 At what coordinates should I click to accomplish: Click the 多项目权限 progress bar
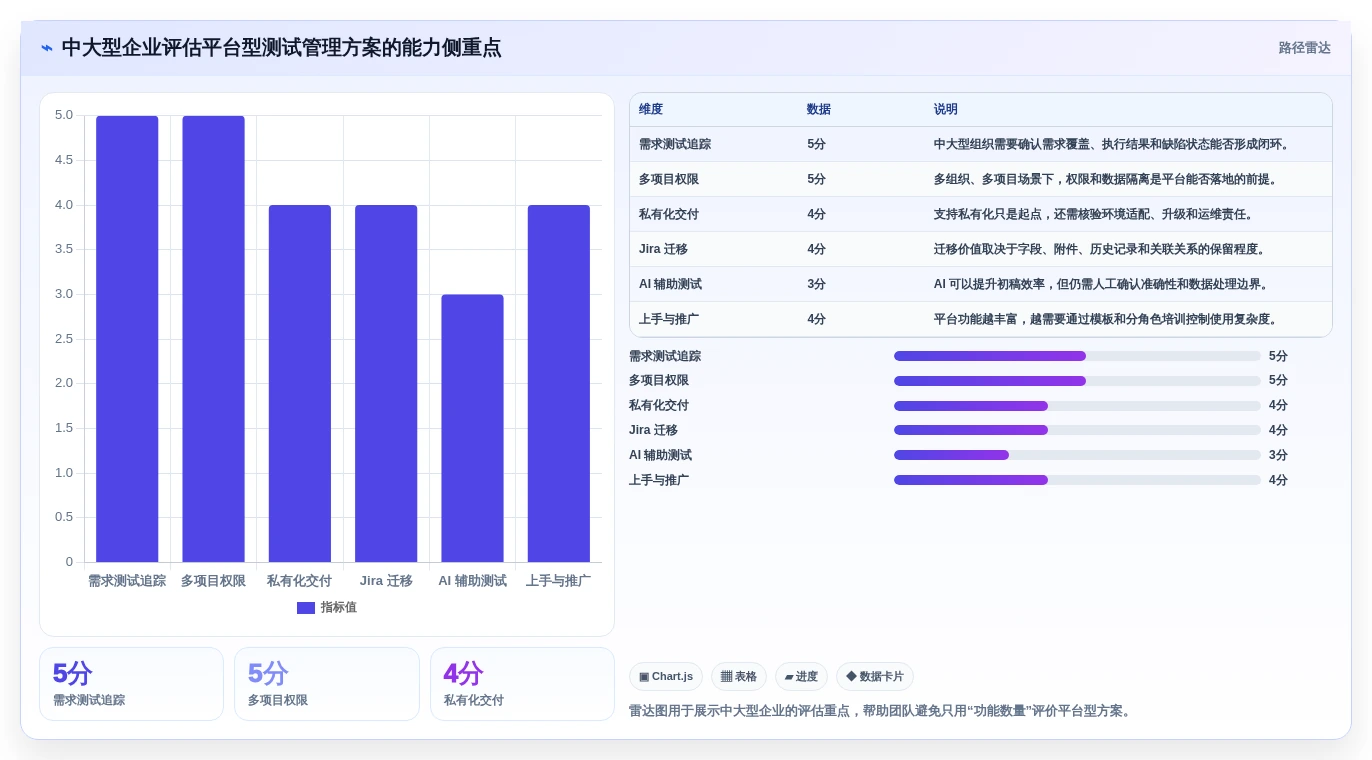pyautogui.click(x=1077, y=381)
